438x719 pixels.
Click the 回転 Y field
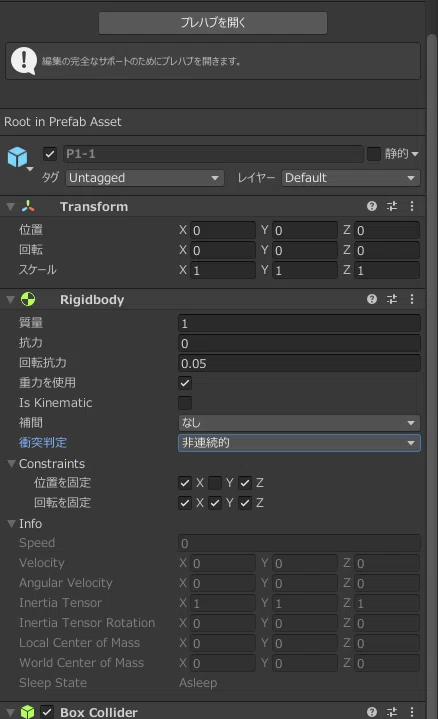305,250
